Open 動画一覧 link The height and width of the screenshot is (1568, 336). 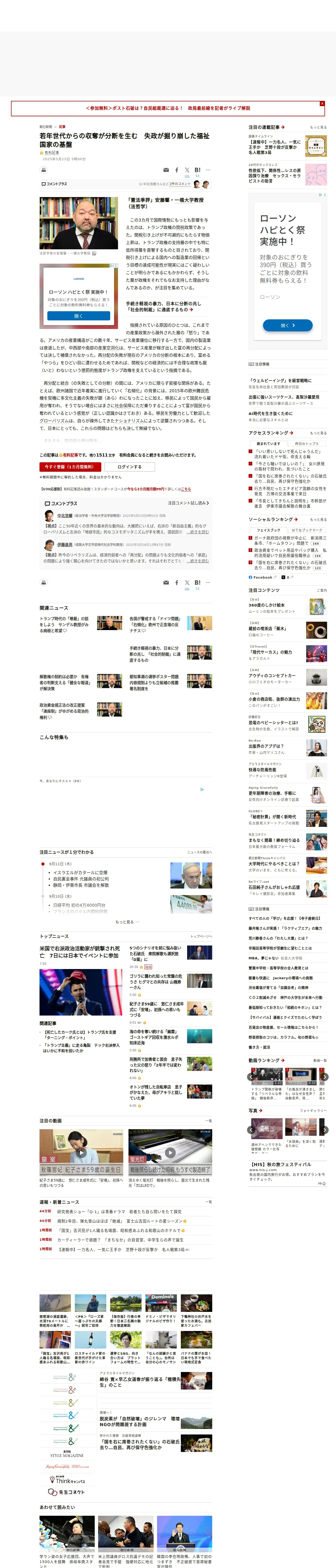[x=320, y=1060]
